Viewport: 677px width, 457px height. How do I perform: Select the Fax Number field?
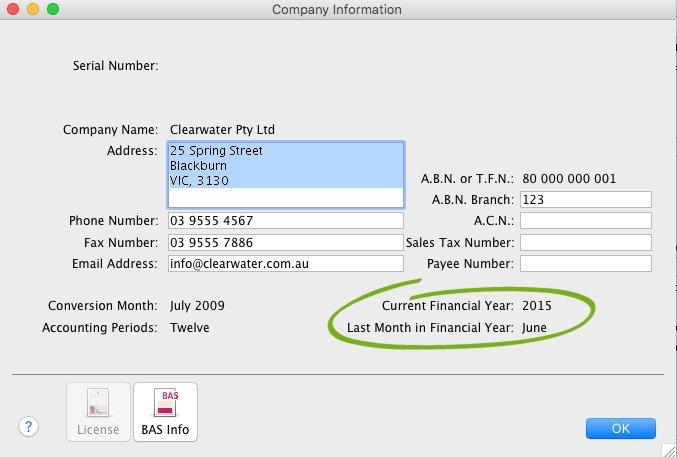pos(285,243)
